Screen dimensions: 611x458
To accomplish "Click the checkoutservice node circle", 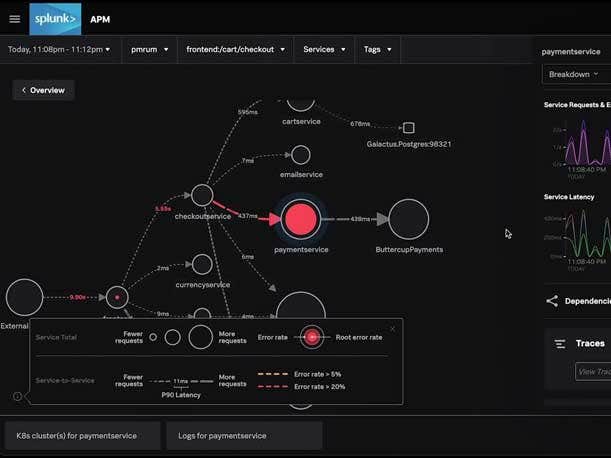I will click(x=202, y=195).
